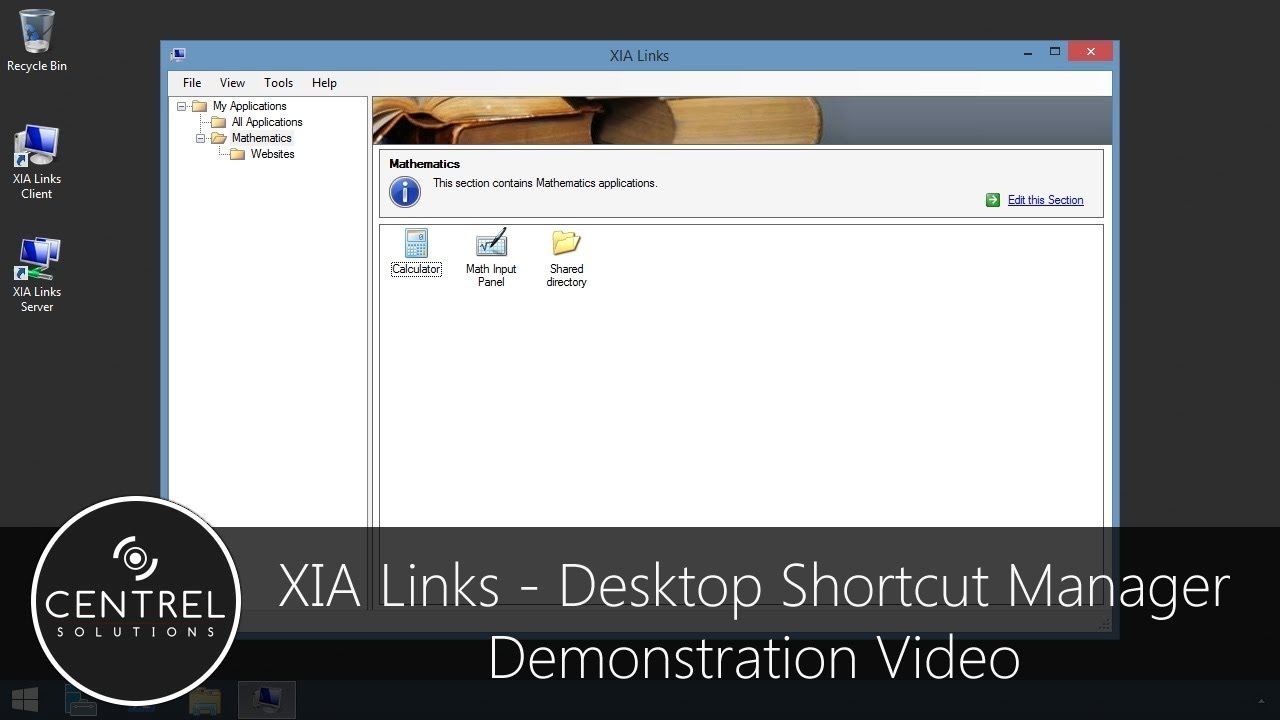Minimize the XIA Links window
1280x720 pixels.
click(1026, 52)
